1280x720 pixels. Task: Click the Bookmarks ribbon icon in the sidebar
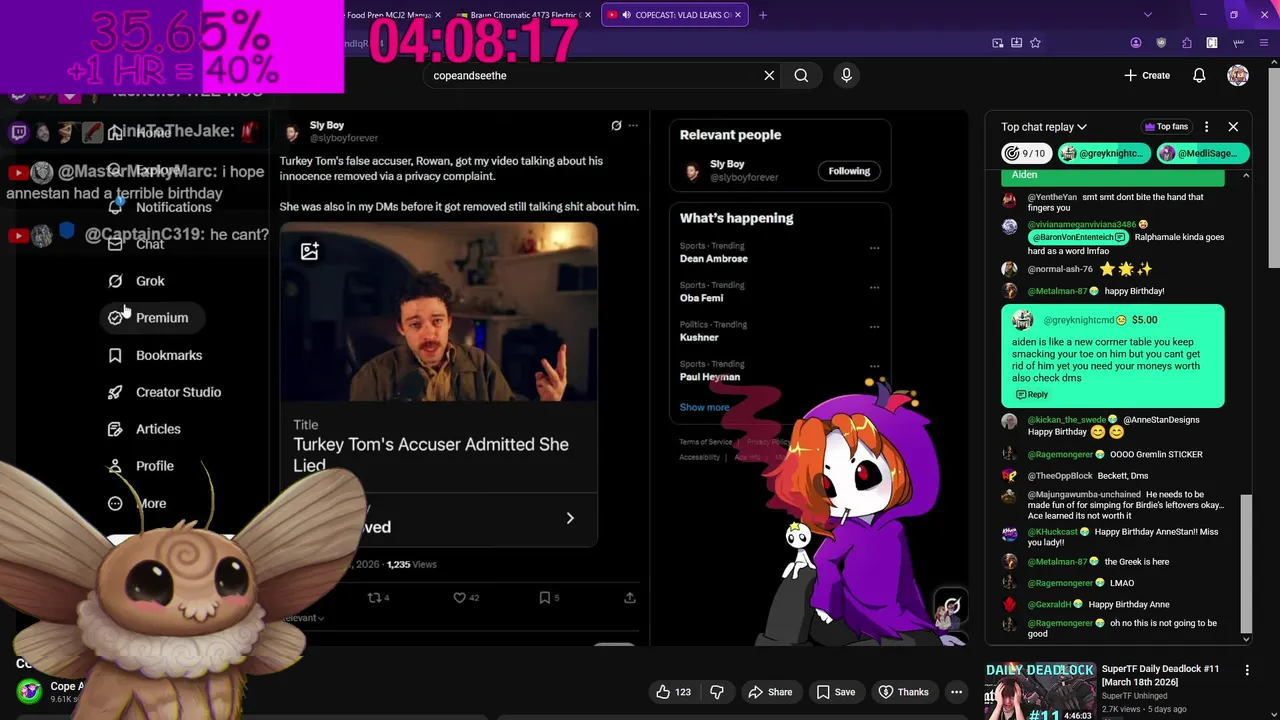pyautogui.click(x=115, y=355)
